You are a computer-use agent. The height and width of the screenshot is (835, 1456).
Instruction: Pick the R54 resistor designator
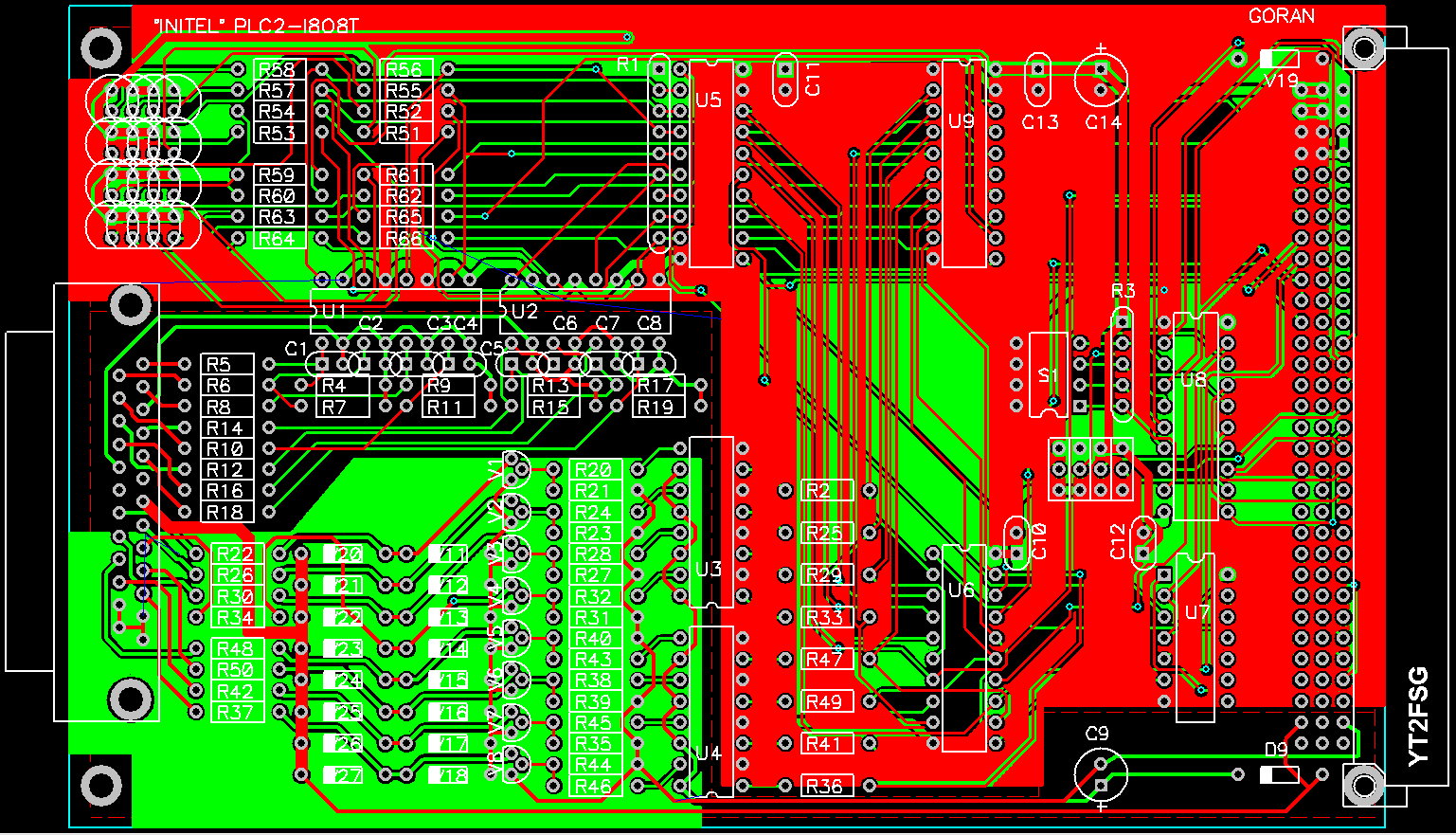coord(277,112)
